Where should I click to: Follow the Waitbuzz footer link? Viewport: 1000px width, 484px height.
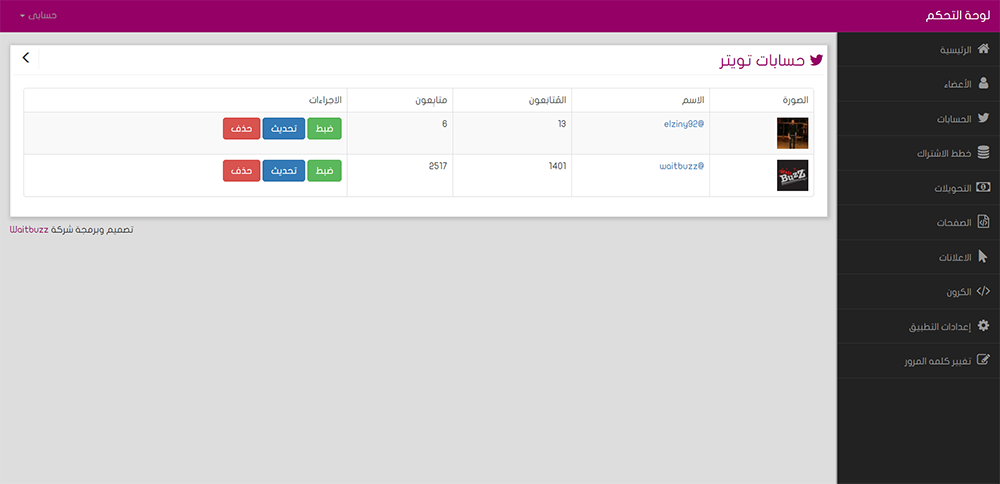[29, 230]
